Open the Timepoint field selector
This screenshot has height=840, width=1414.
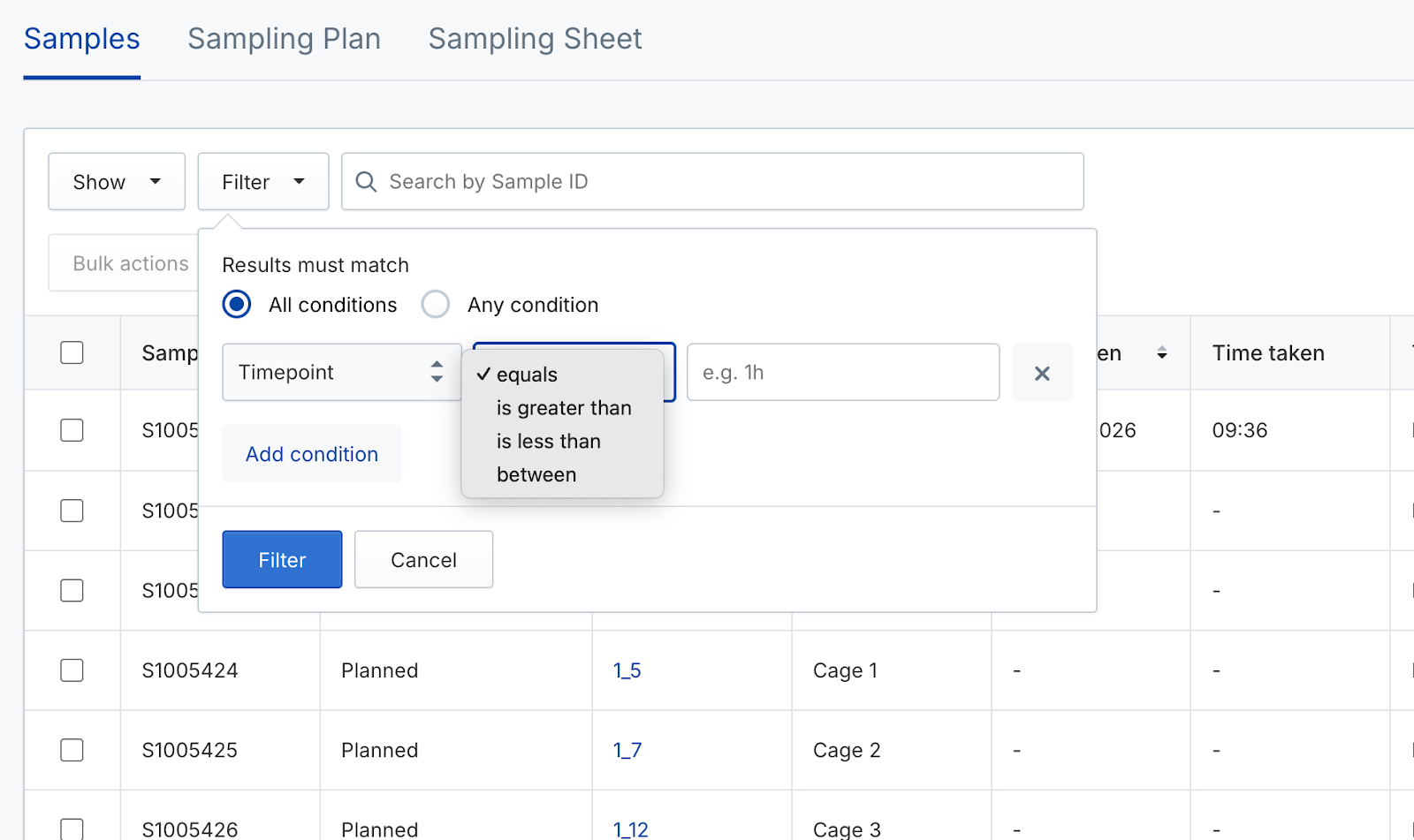click(341, 373)
